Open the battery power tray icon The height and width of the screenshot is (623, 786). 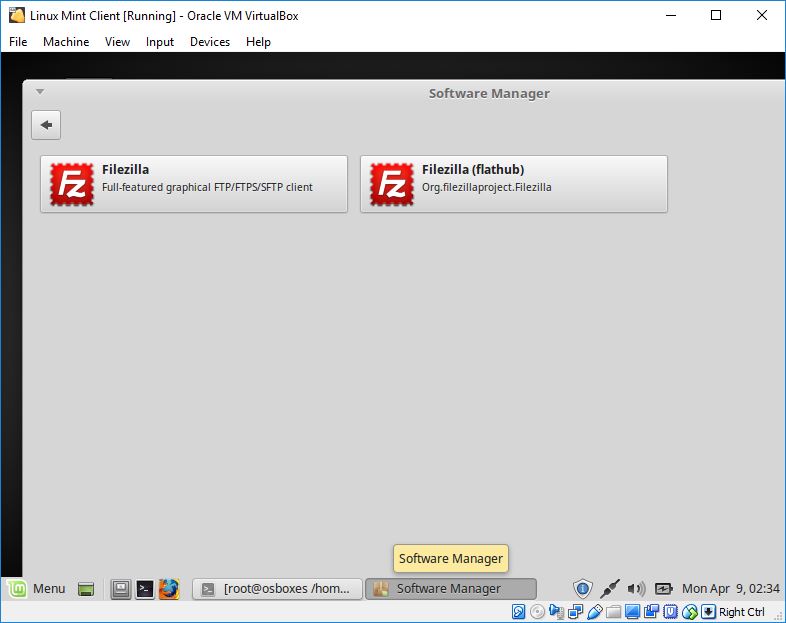point(663,588)
